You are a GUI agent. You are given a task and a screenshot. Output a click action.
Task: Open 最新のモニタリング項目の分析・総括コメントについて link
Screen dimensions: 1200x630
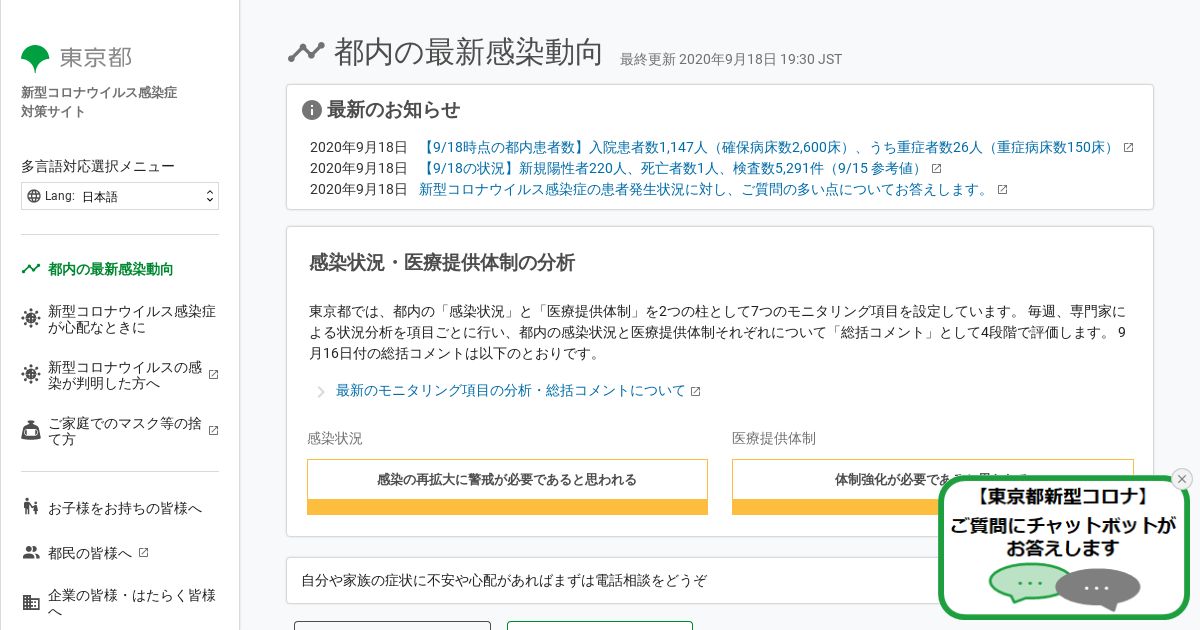[x=511, y=391]
